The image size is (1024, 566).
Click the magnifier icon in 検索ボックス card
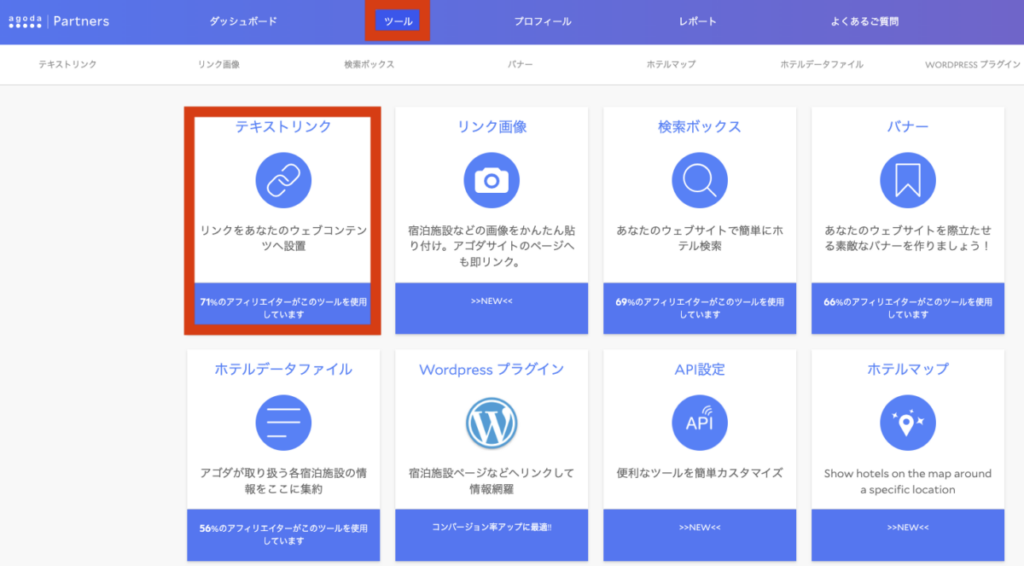[699, 180]
